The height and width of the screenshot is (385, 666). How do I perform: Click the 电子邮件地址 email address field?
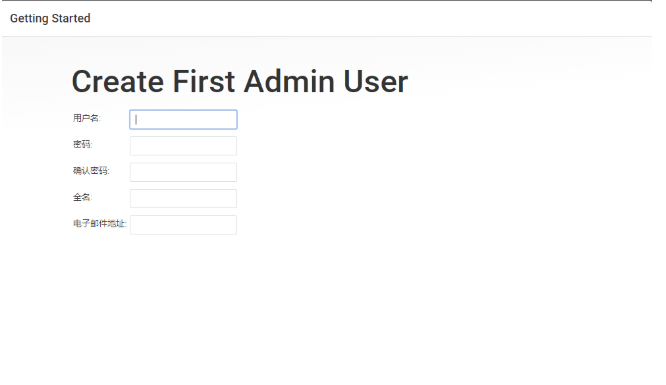(183, 225)
